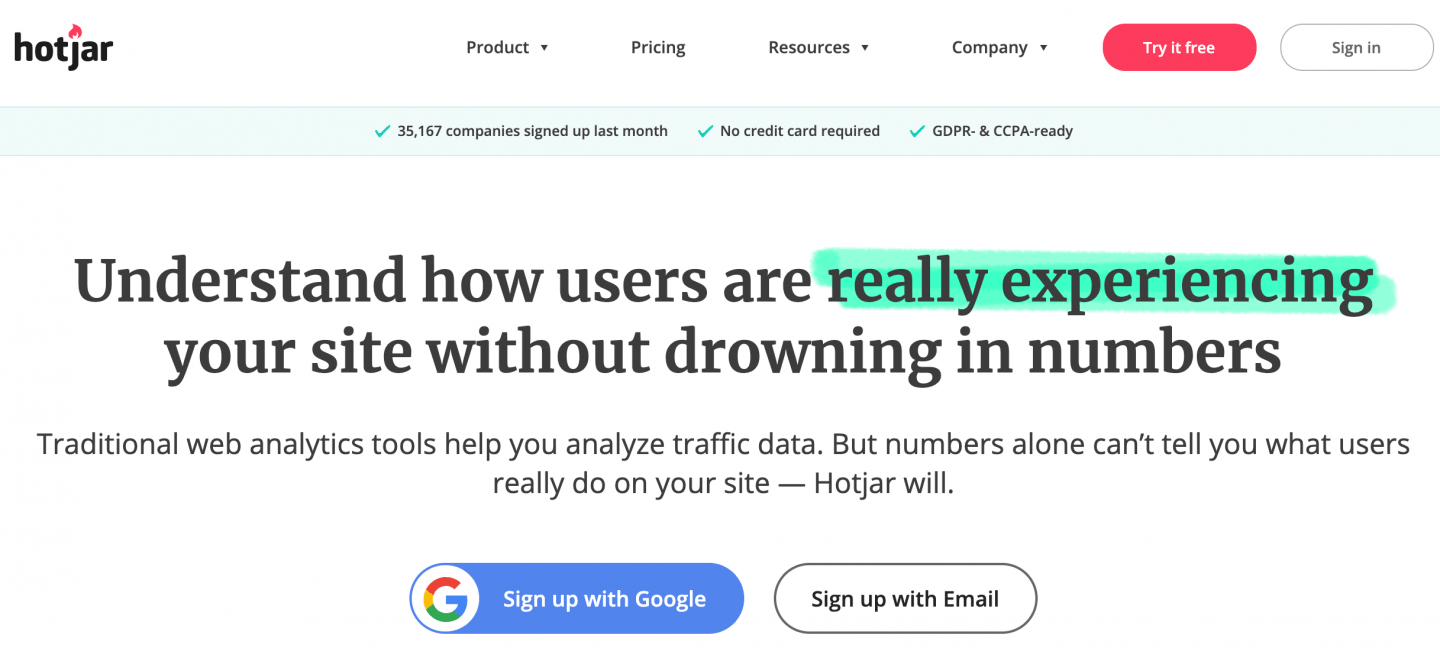1440x648 pixels.
Task: Click the checkmark beside companies signed up
Action: [x=382, y=131]
